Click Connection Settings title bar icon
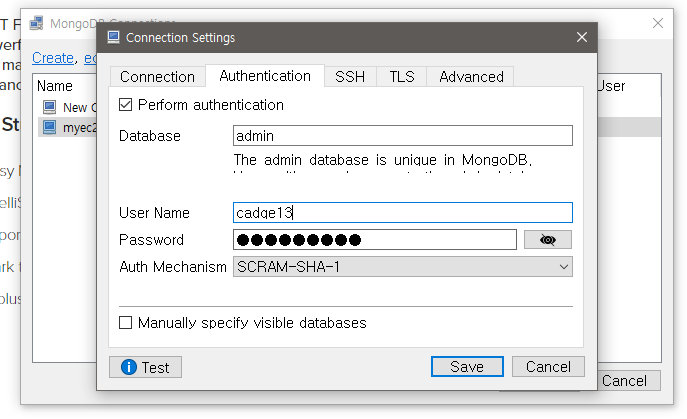 point(113,37)
